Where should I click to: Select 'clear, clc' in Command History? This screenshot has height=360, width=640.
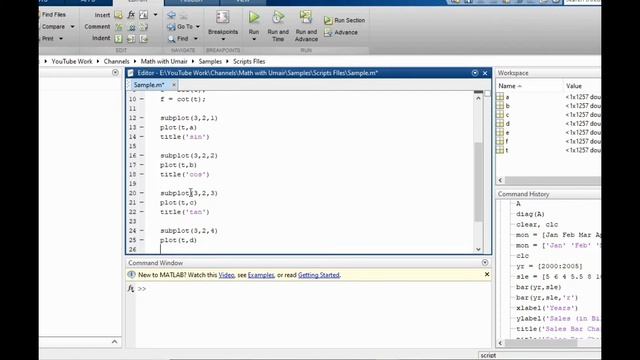click(x=537, y=224)
